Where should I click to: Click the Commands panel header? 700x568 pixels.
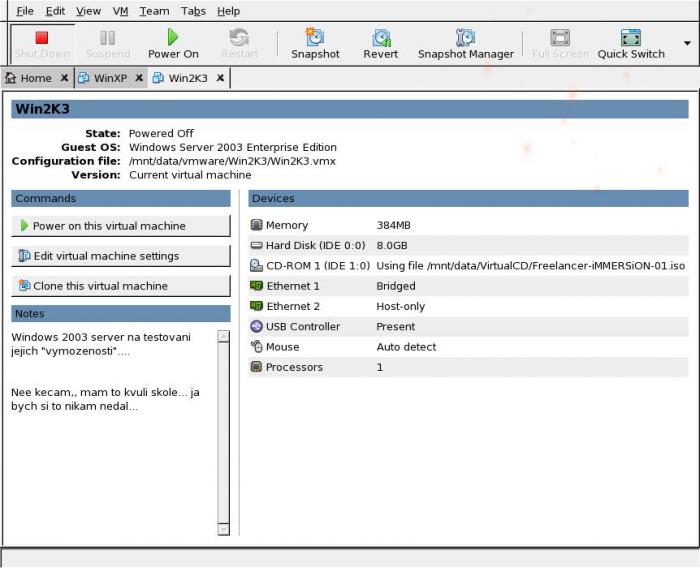(x=121, y=198)
